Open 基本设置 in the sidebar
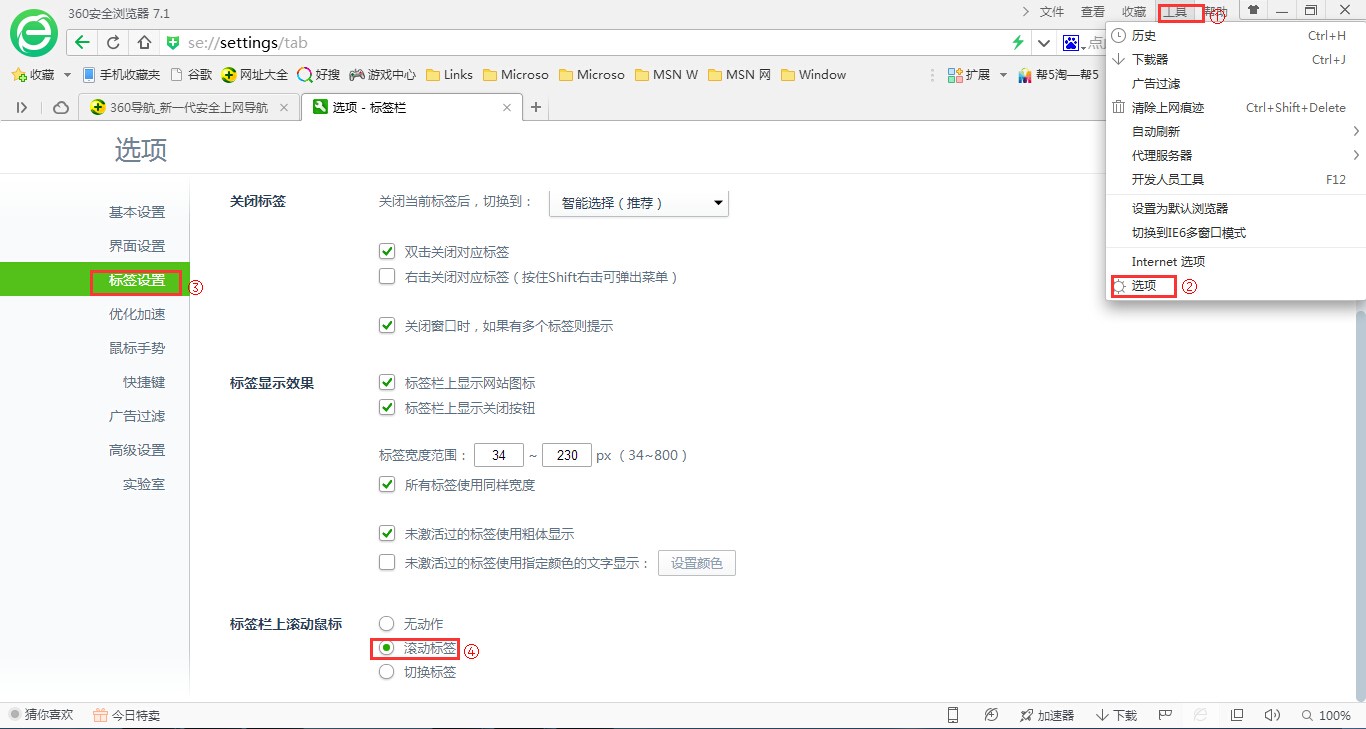 coord(137,212)
